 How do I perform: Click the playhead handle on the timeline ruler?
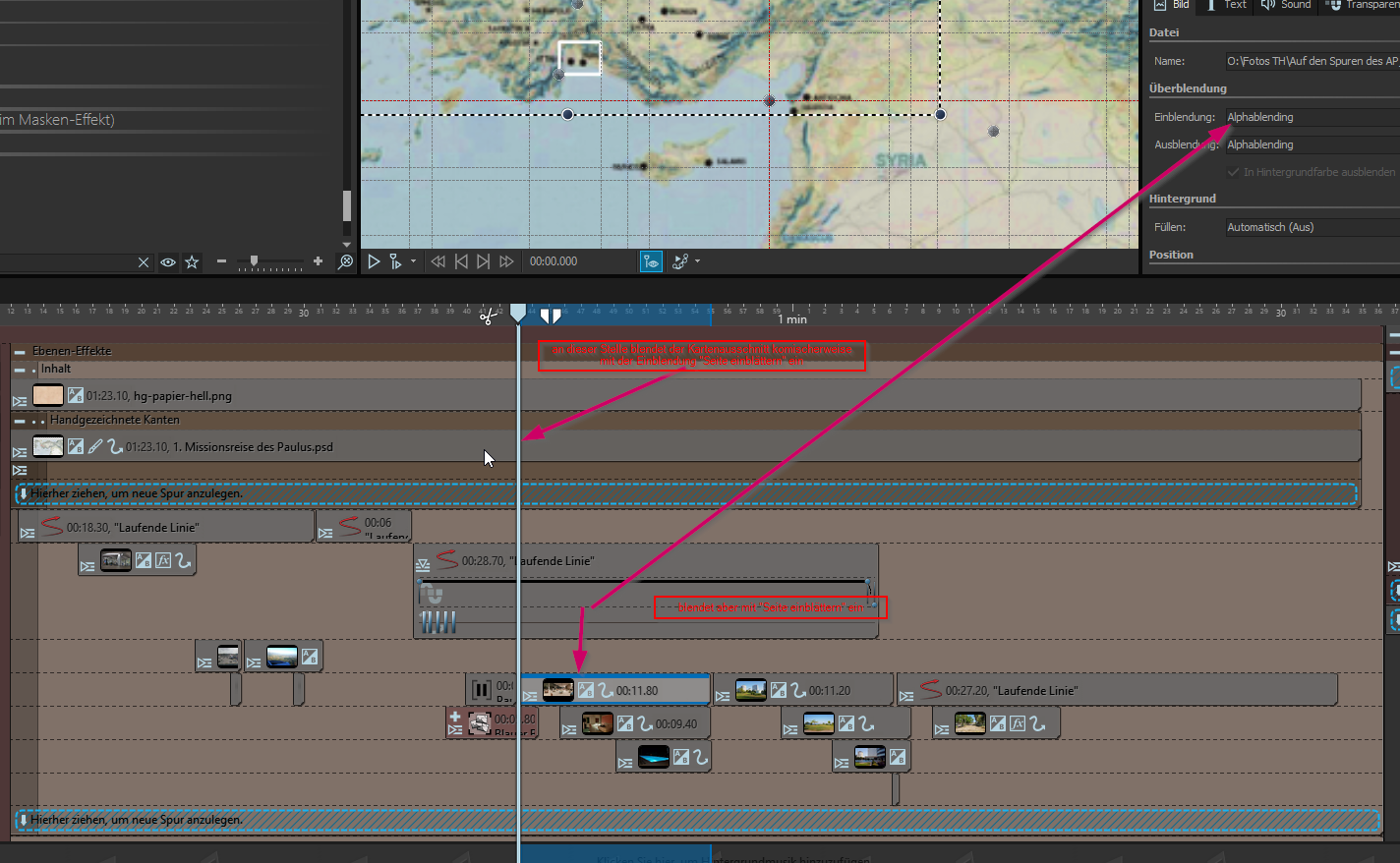click(518, 313)
